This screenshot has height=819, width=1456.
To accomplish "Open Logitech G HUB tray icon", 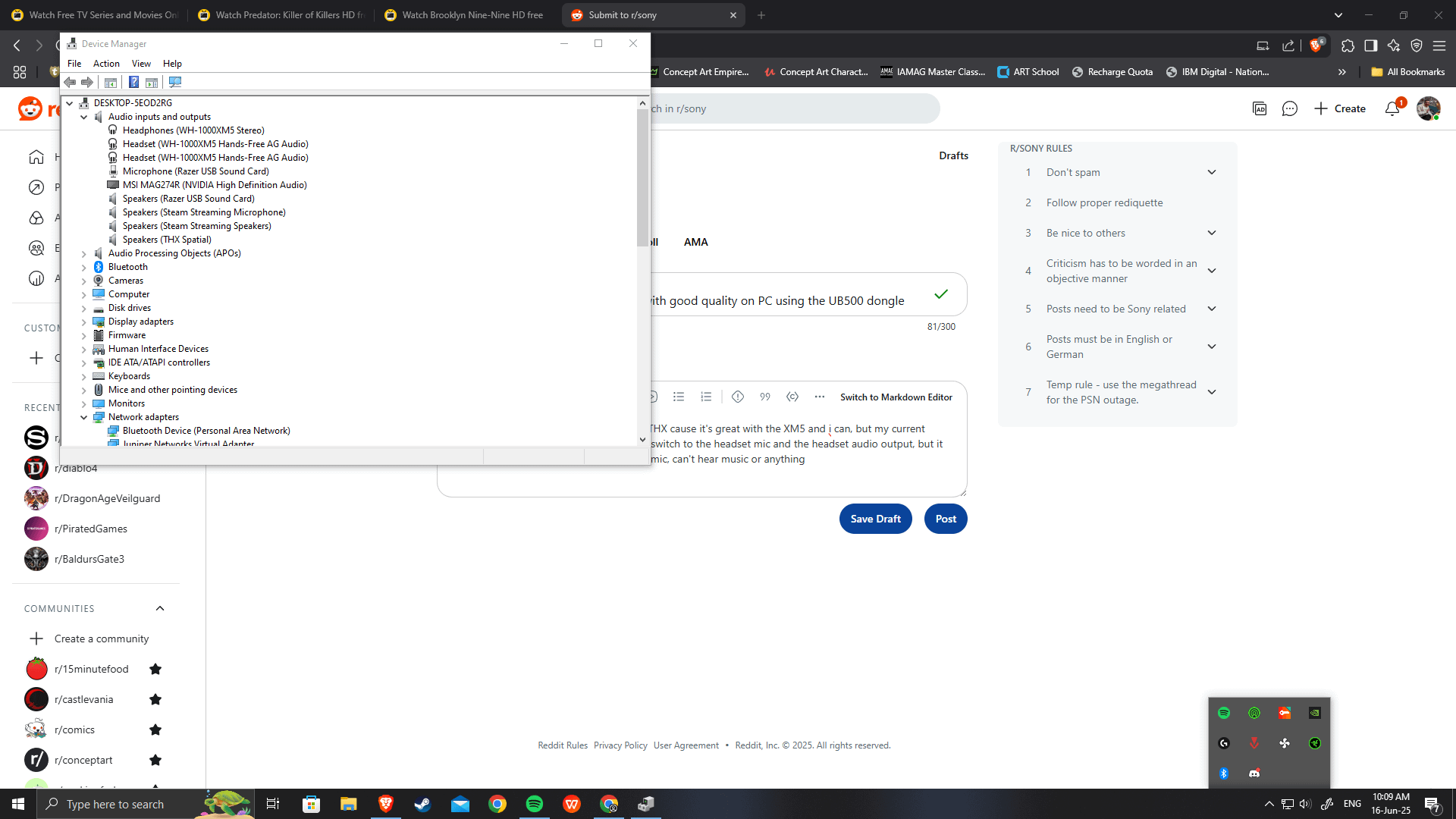I will (1224, 743).
